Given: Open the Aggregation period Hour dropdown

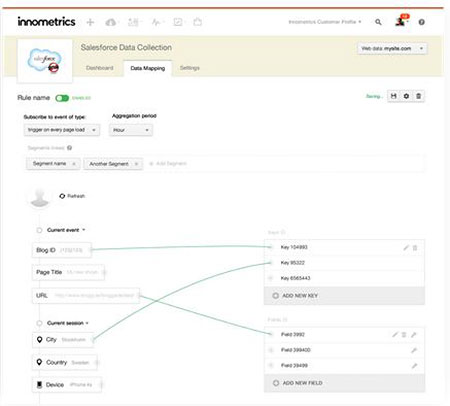Looking at the screenshot, I should point(131,130).
